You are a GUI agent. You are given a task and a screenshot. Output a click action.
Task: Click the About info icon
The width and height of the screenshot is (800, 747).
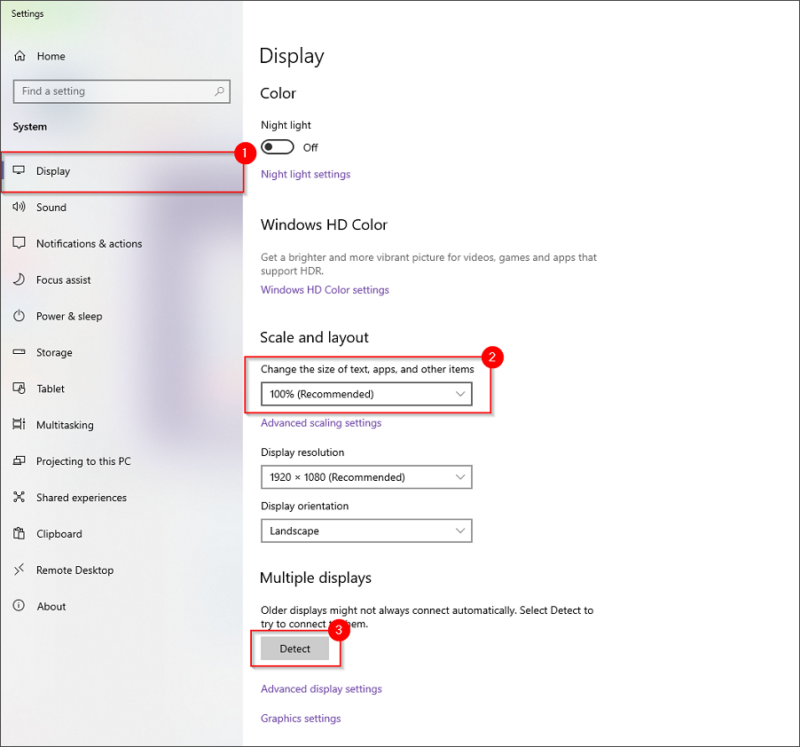coord(19,606)
